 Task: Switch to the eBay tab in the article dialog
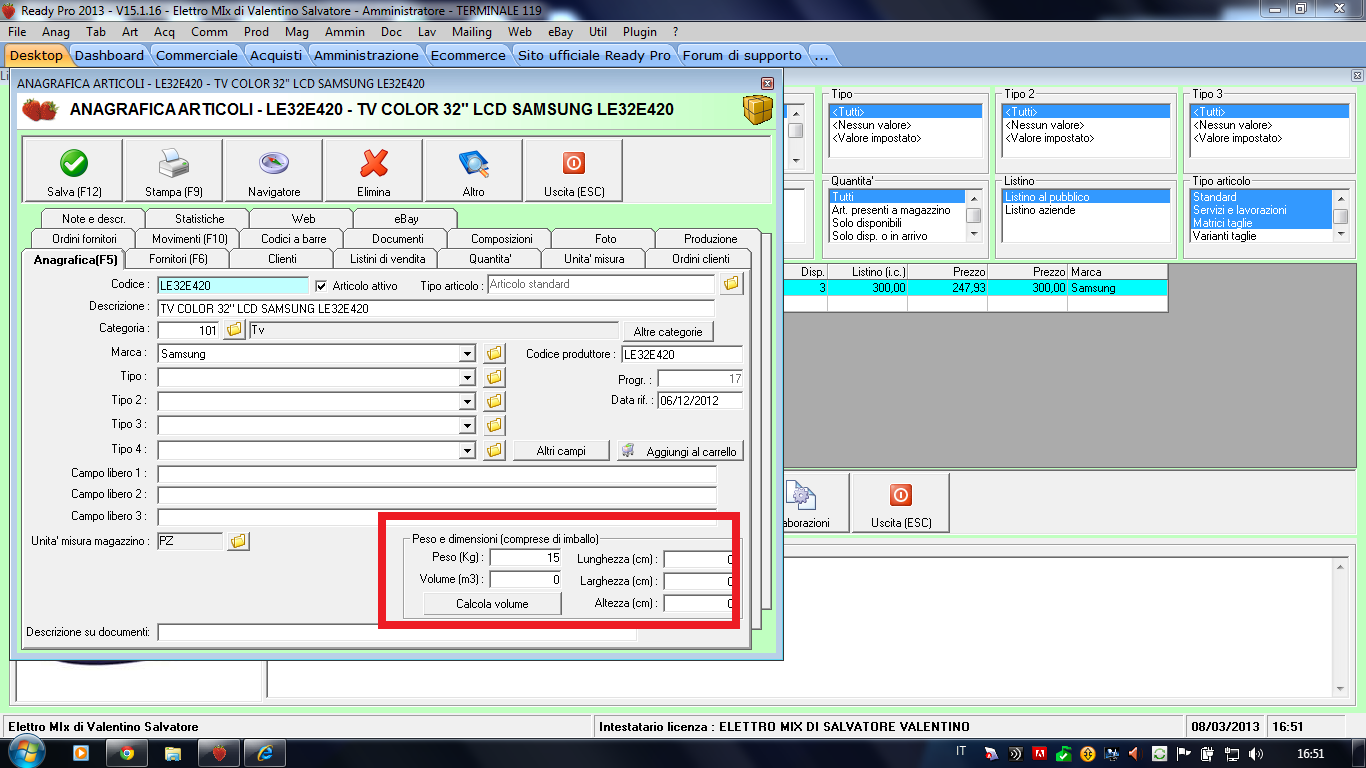click(x=406, y=218)
